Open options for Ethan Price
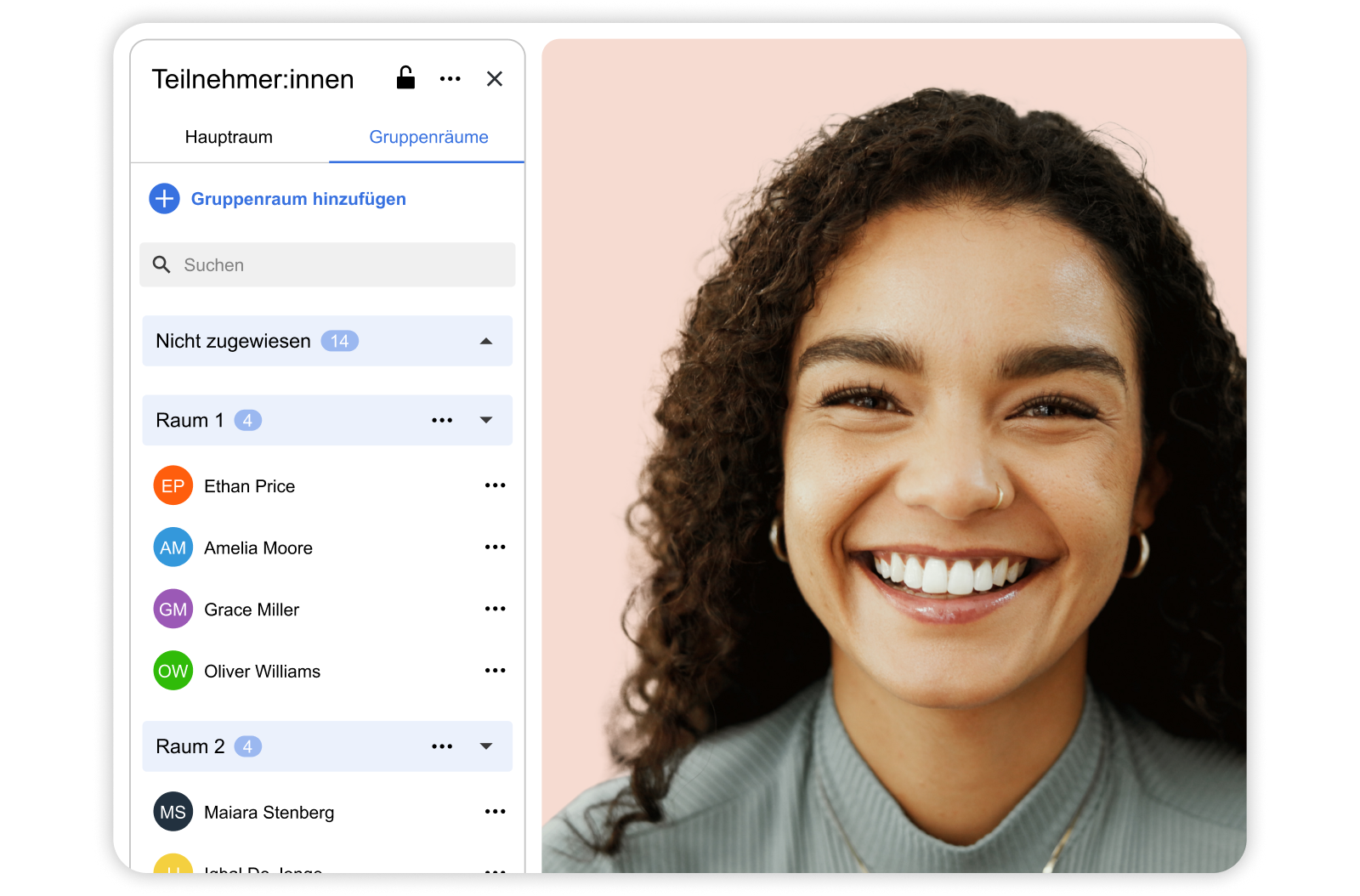Viewport: 1360px width, 896px height. [x=495, y=485]
